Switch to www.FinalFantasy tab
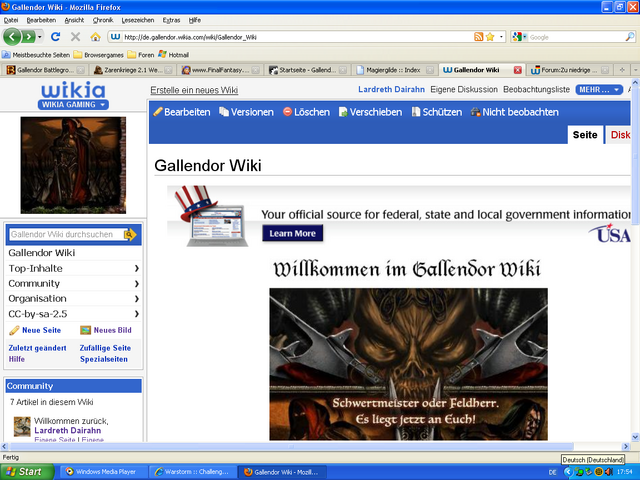The height and width of the screenshot is (480, 640). (220, 70)
